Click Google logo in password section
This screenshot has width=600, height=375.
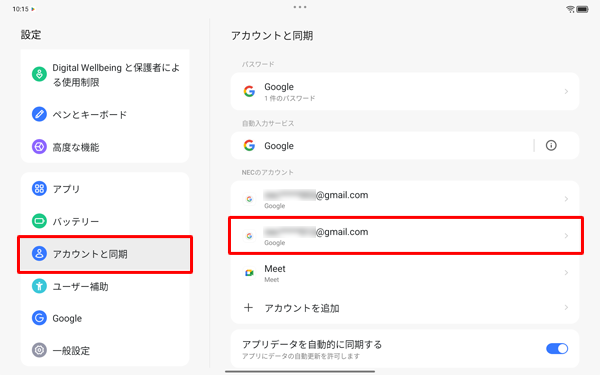pos(249,91)
